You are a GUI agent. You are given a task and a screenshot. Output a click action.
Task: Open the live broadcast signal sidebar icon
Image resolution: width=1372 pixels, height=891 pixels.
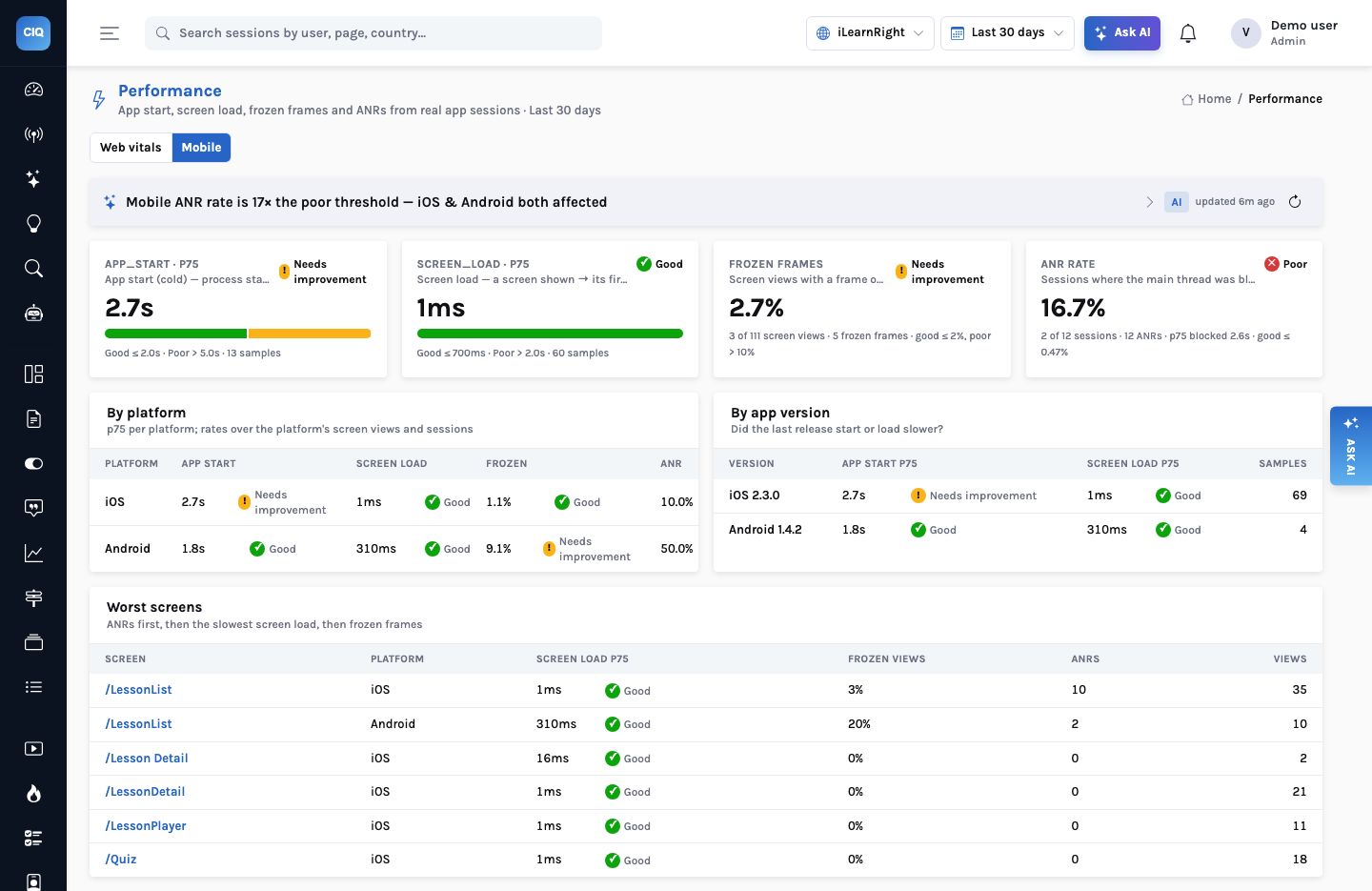(x=33, y=134)
